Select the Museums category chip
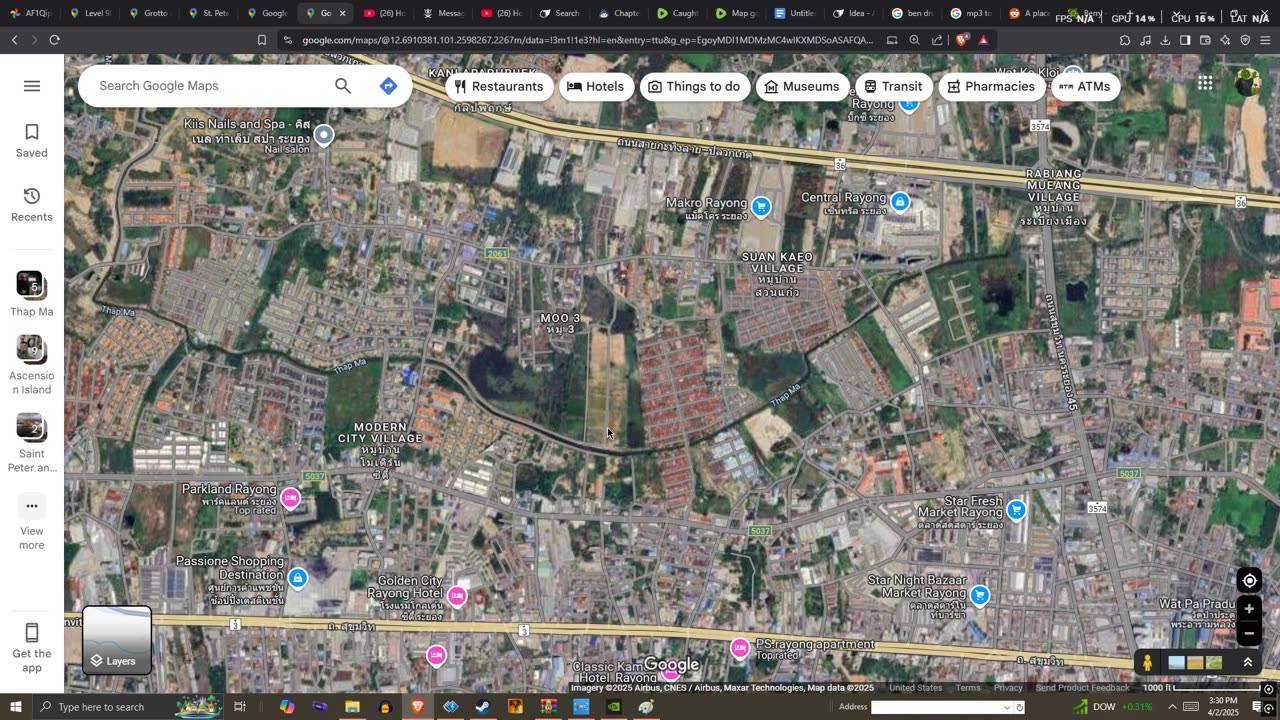The width and height of the screenshot is (1280, 720). 802,87
